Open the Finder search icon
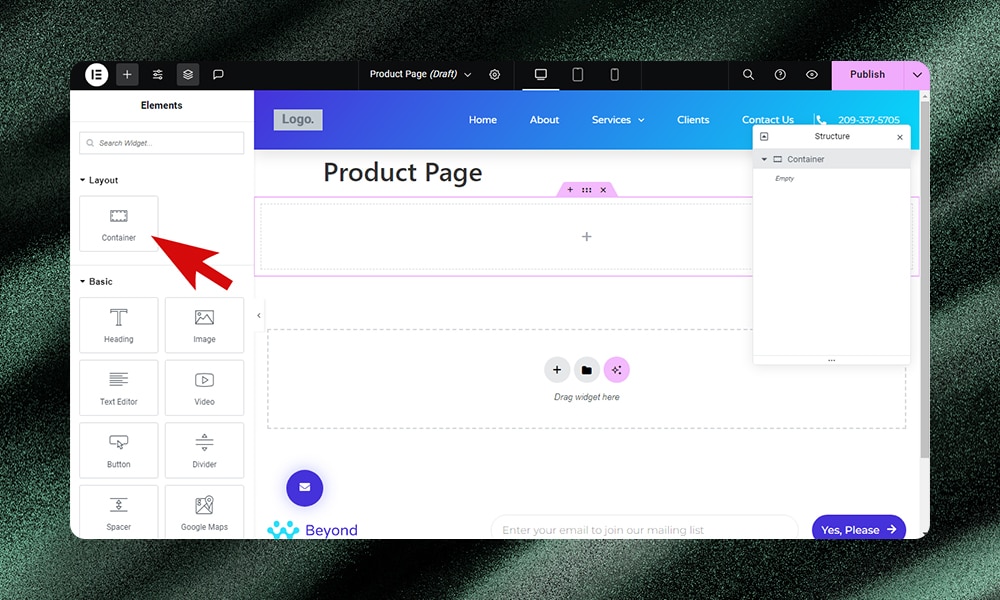Viewport: 1000px width, 600px height. coord(748,75)
